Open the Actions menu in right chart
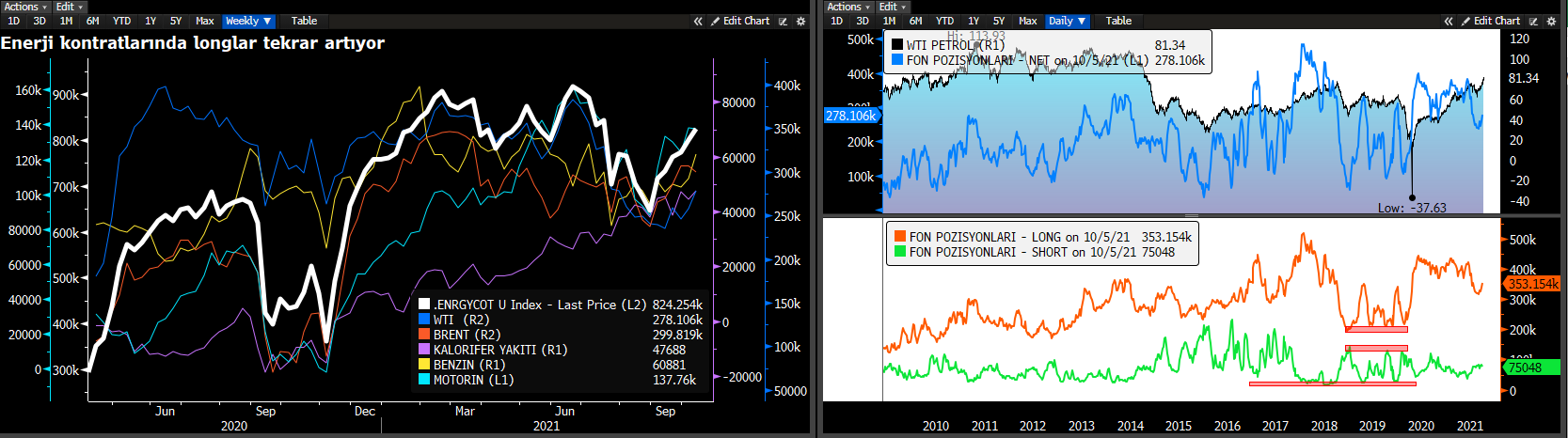The image size is (1568, 438). pos(848,7)
